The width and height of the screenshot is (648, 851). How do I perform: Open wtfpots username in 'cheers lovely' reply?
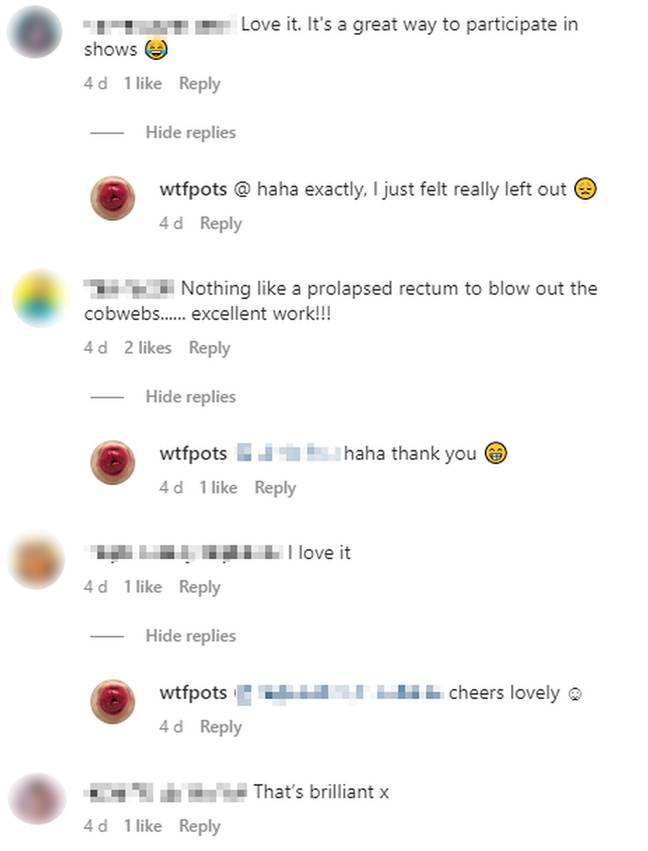tap(193, 693)
